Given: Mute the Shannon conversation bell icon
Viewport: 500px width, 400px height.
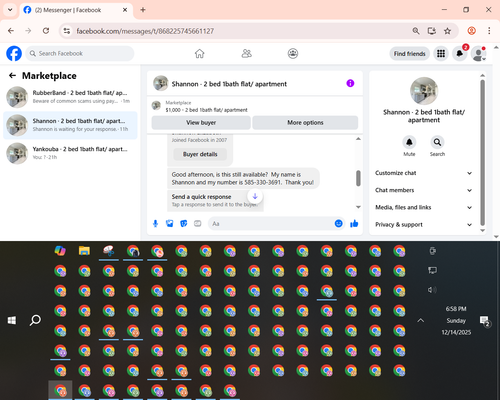Looking at the screenshot, I should [x=409, y=142].
